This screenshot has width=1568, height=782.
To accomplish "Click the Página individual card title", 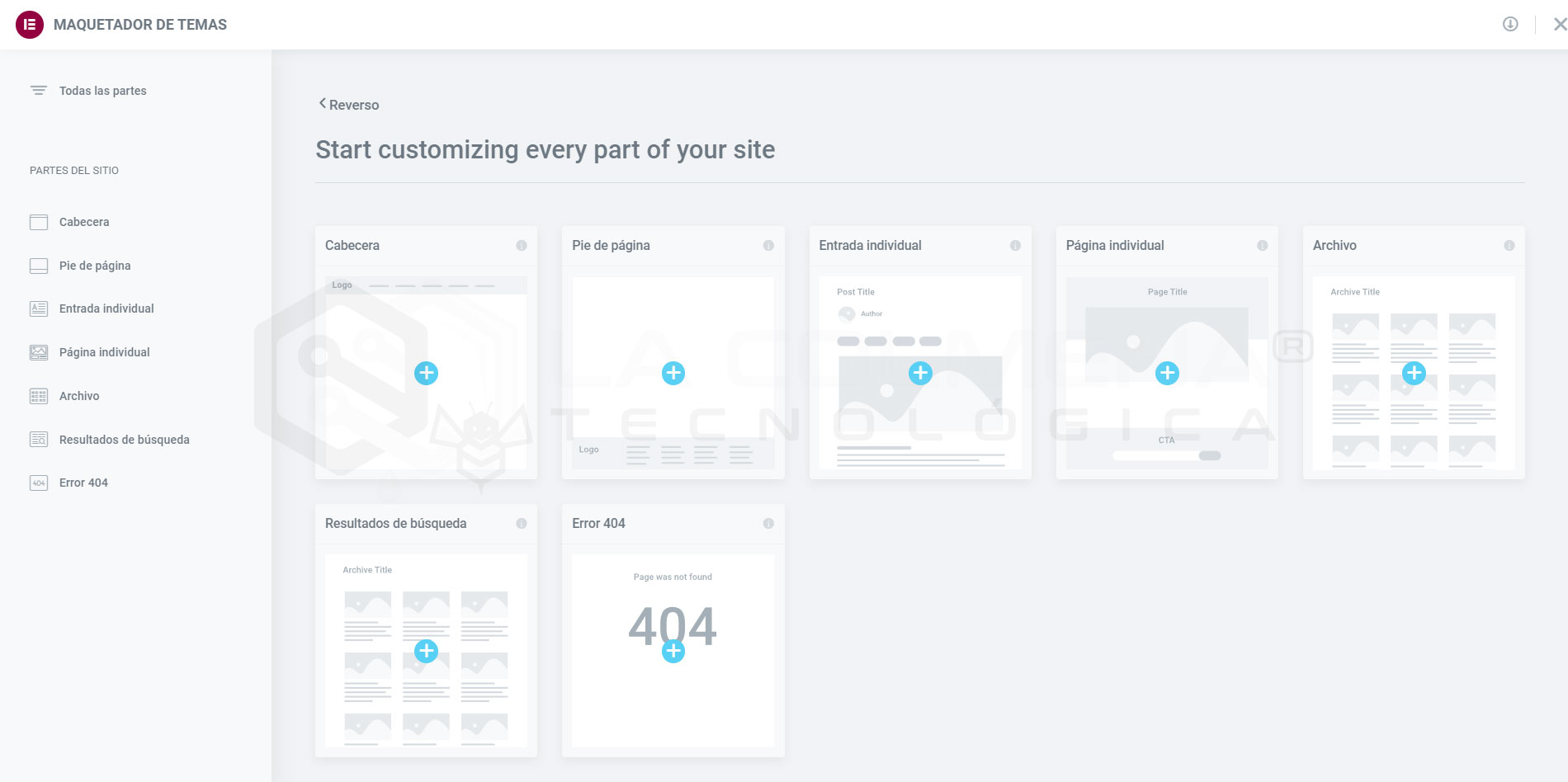I will pyautogui.click(x=1114, y=246).
